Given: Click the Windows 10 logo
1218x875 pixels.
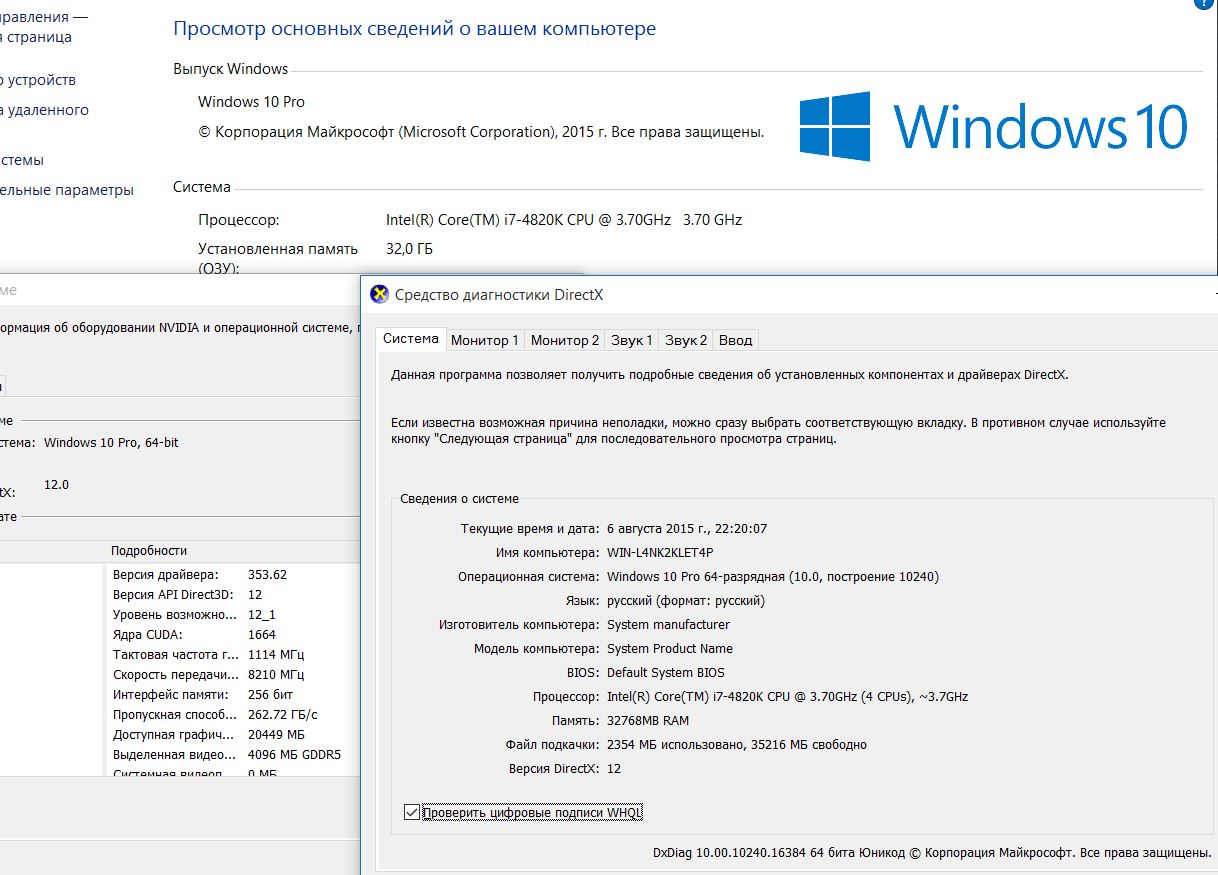Looking at the screenshot, I should coord(994,127).
